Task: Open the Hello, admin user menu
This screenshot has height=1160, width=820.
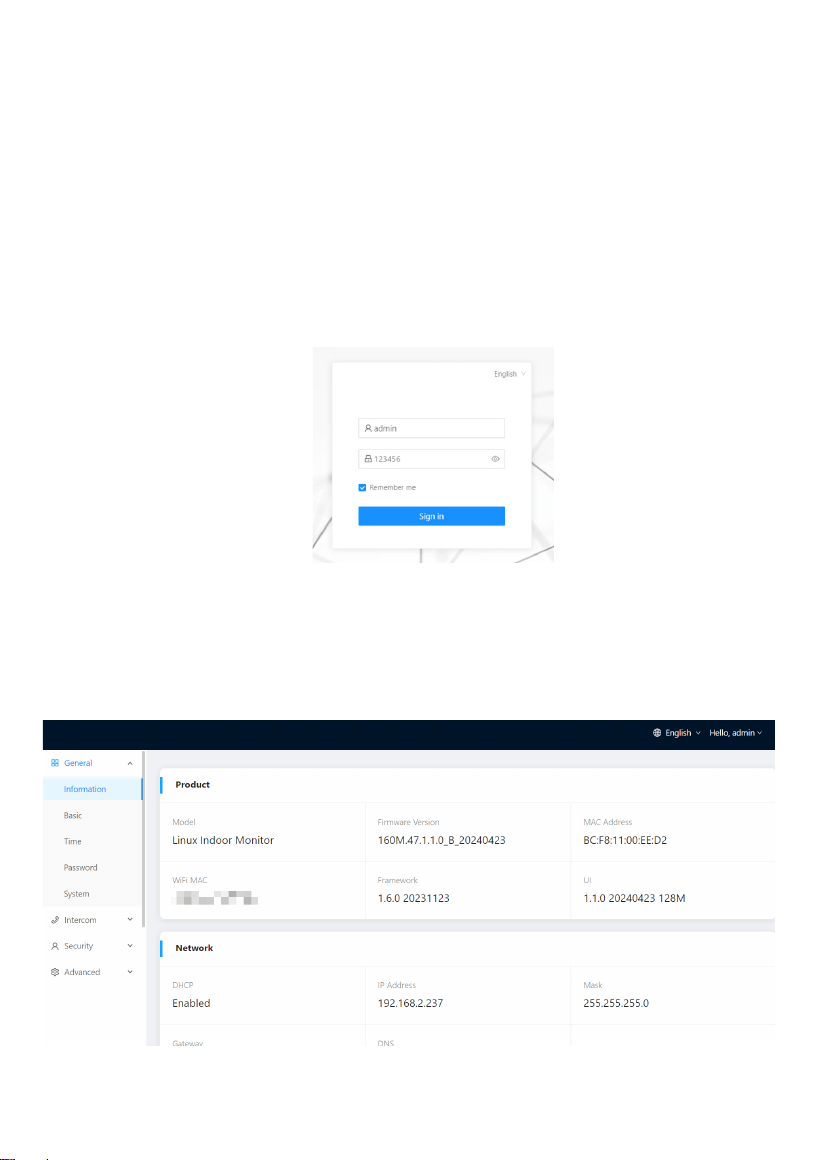Action: 736,733
